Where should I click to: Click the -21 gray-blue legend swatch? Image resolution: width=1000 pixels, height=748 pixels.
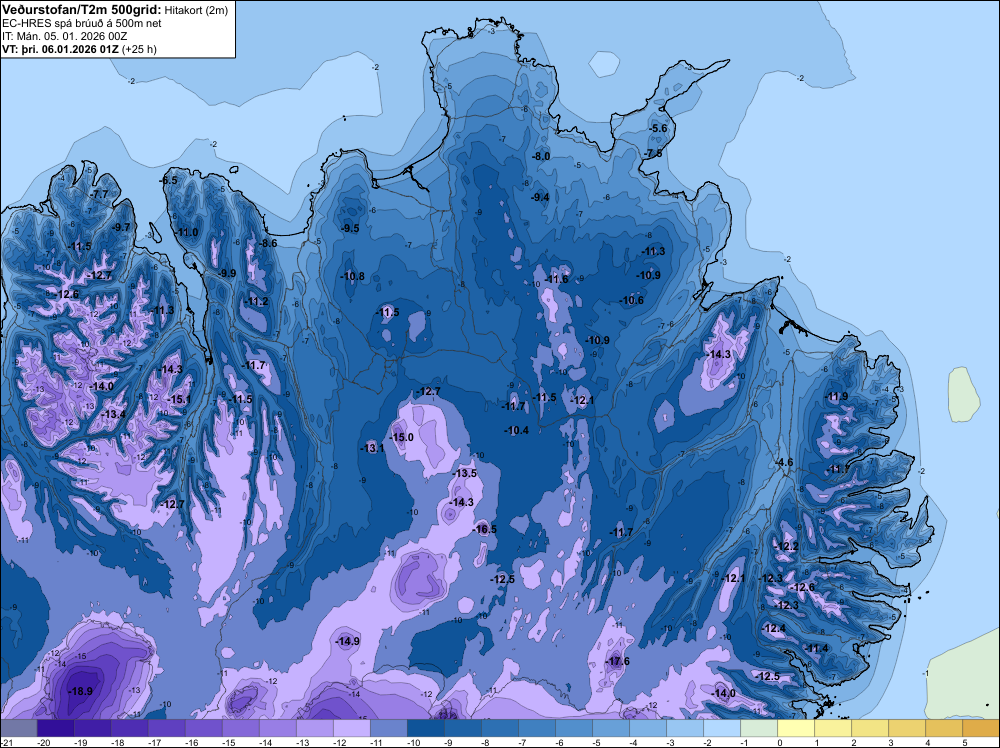tap(18, 728)
